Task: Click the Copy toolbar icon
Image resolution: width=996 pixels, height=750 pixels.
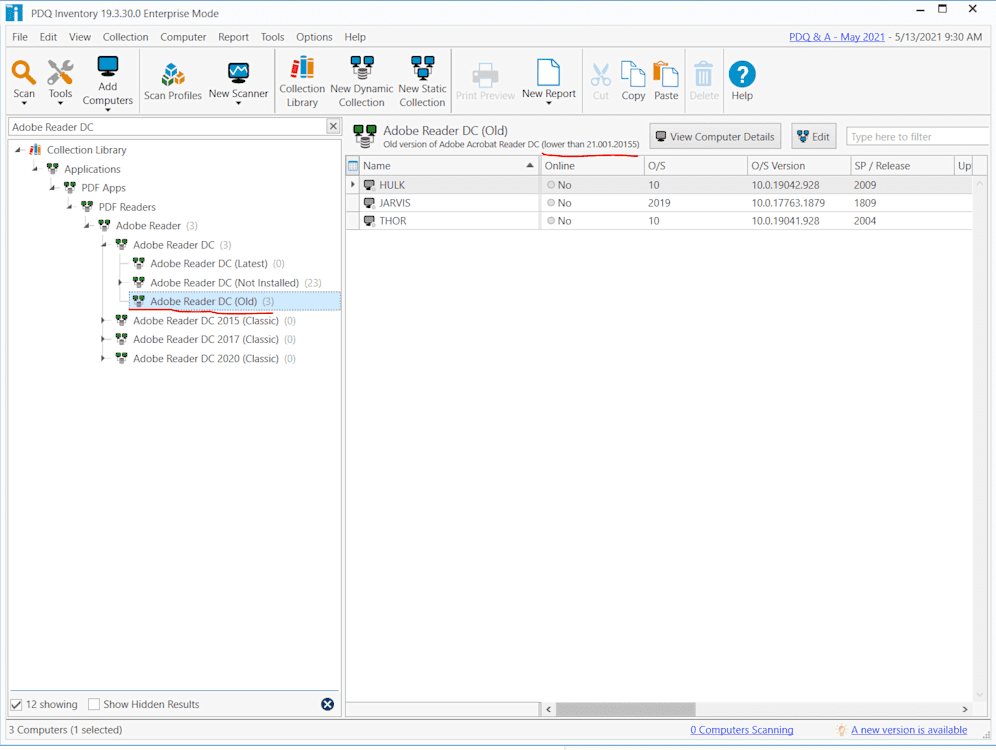Action: pyautogui.click(x=633, y=74)
